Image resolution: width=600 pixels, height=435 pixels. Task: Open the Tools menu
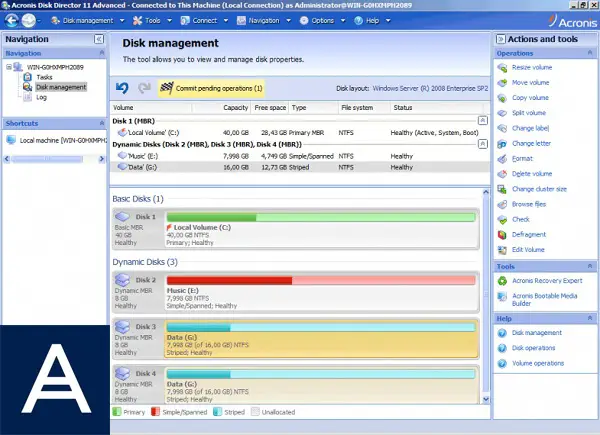click(x=152, y=21)
